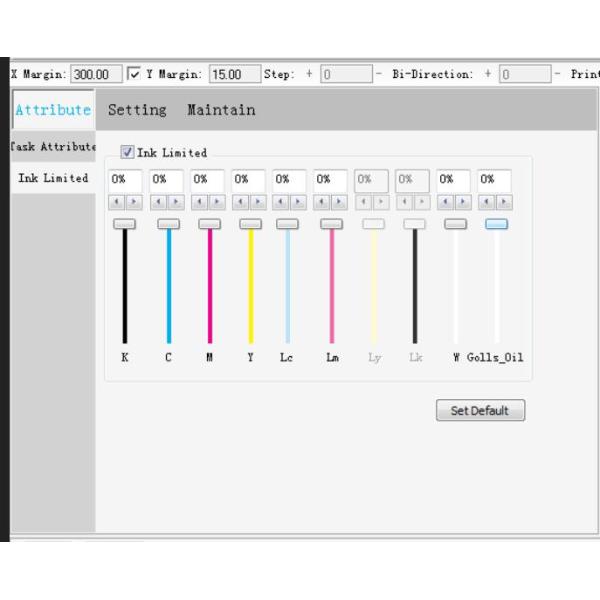
Task: Click the black K ink slider handle
Action: [125, 224]
